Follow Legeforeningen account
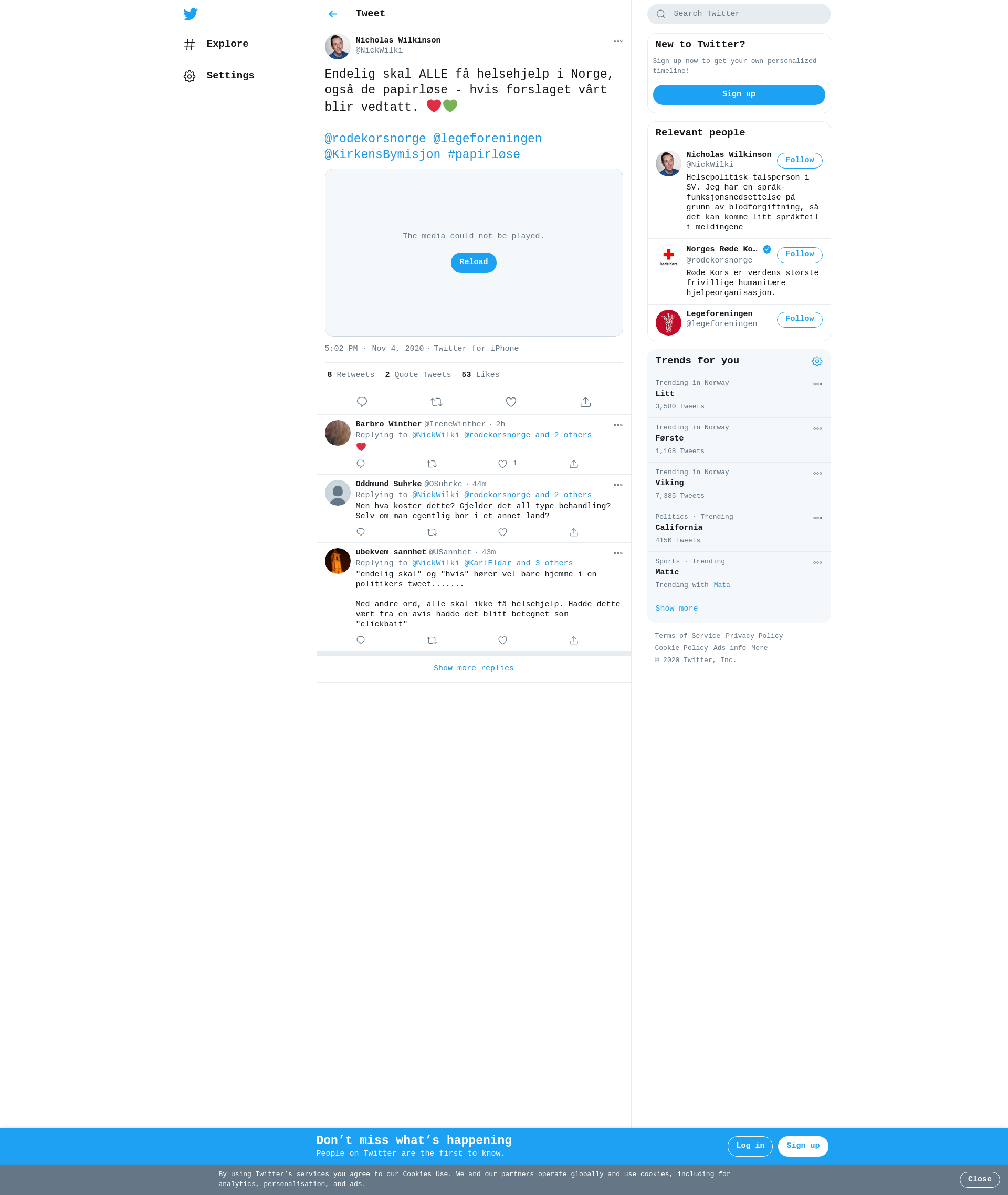Image resolution: width=1008 pixels, height=1195 pixels. pos(800,319)
